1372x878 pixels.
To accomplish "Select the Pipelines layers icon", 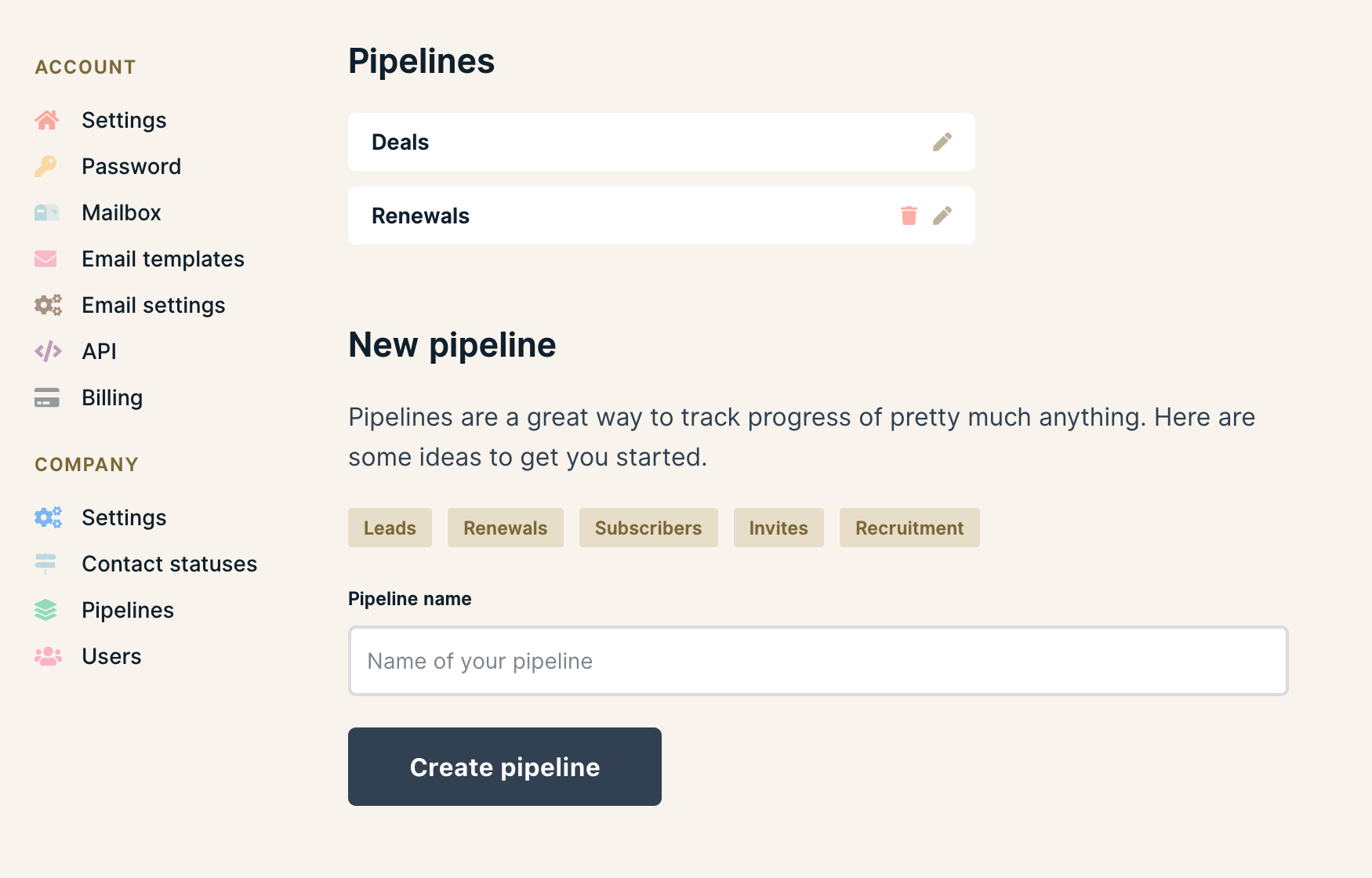I will coord(47,610).
